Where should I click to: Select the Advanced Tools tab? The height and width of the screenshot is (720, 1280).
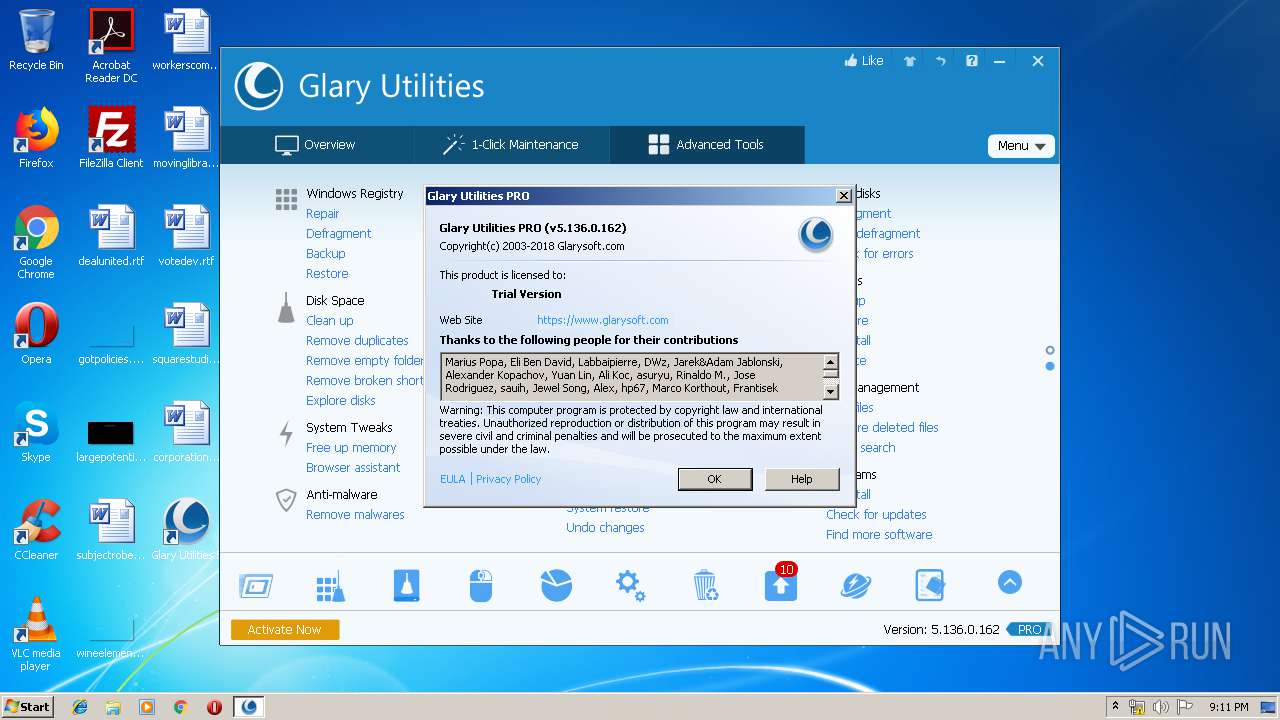pos(706,145)
